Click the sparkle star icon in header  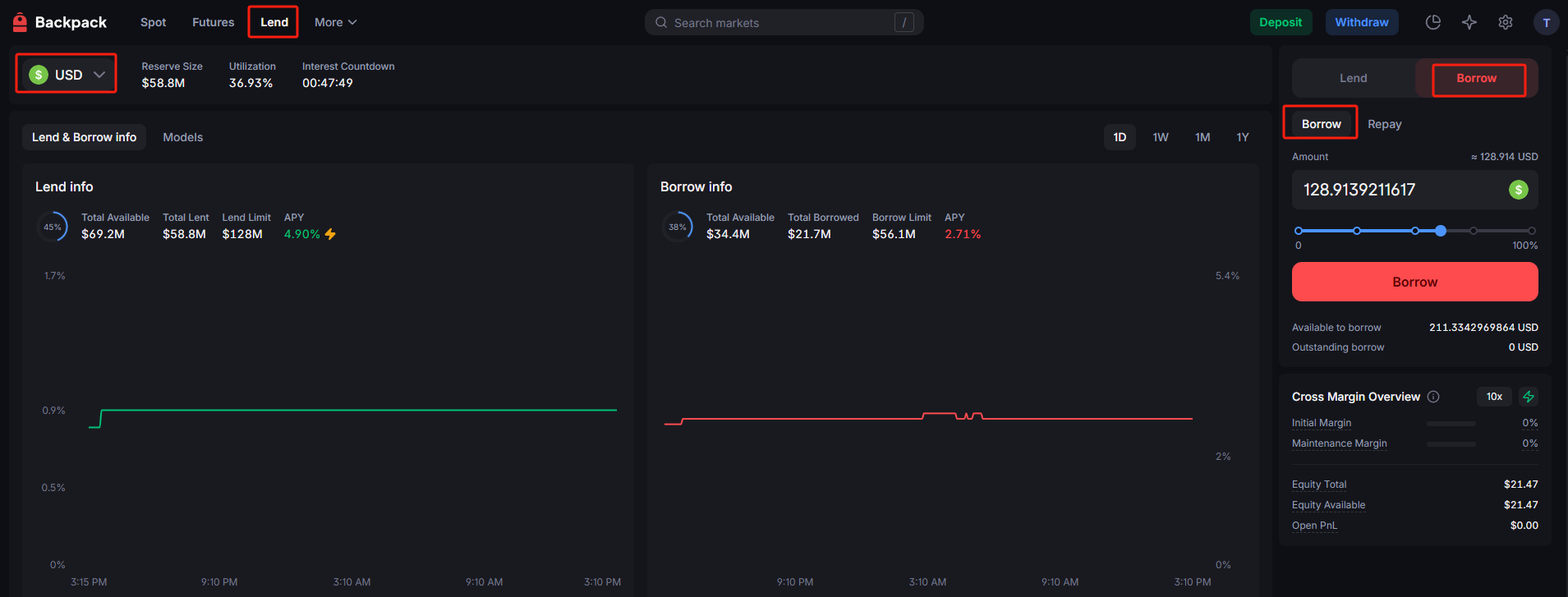pyautogui.click(x=1469, y=22)
